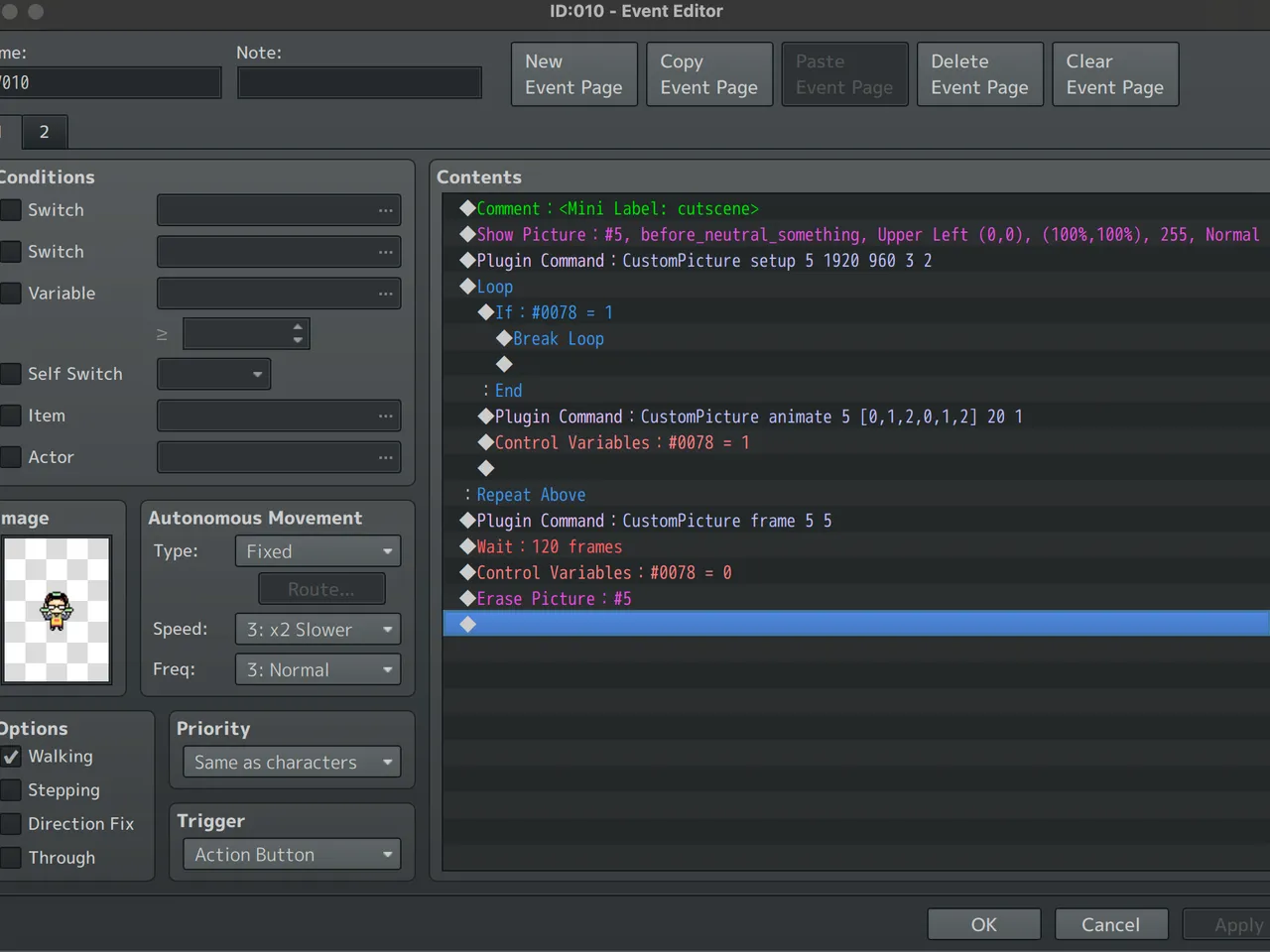Click New Event Page button
This screenshot has height=952, width=1270.
point(574,74)
